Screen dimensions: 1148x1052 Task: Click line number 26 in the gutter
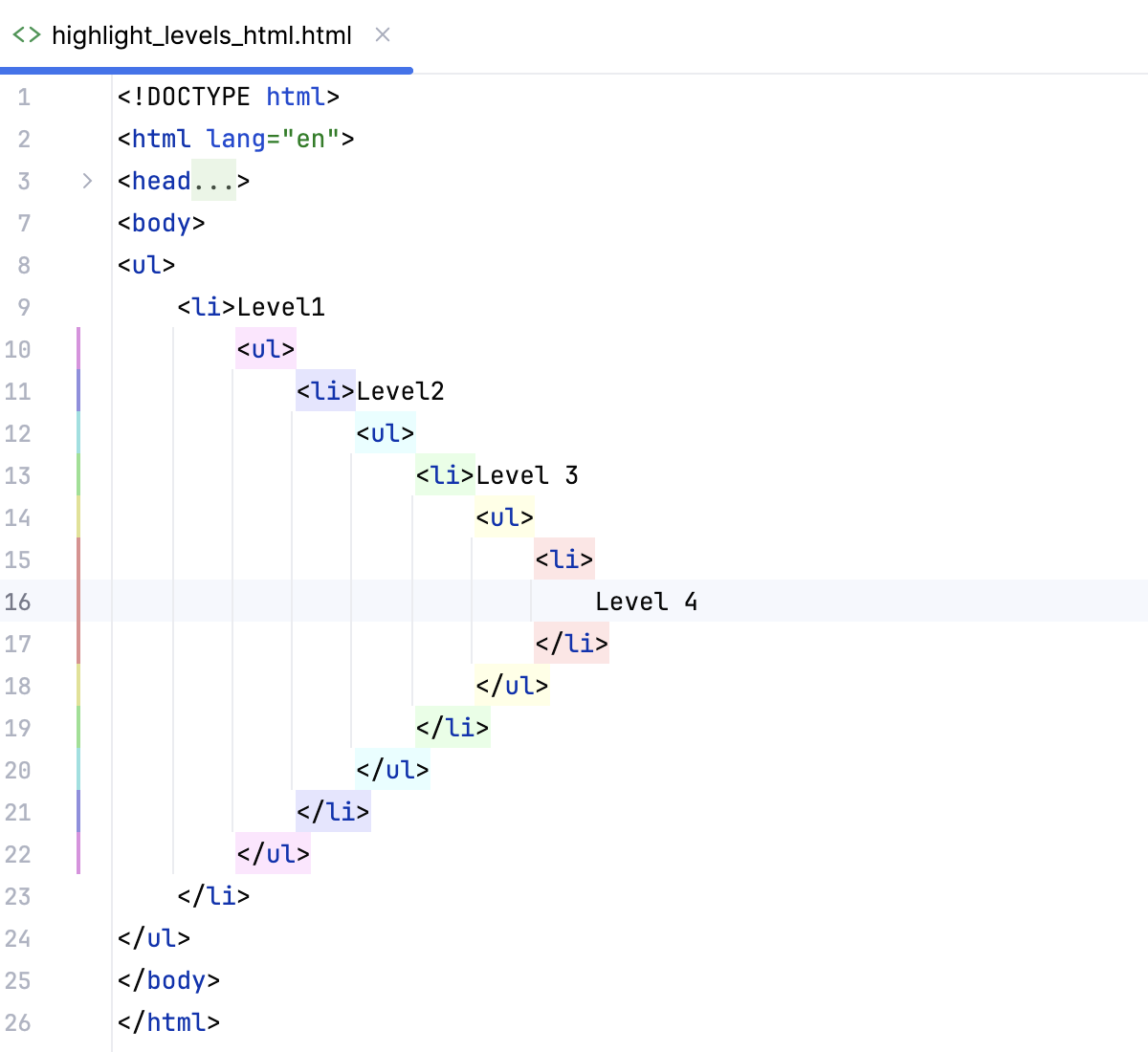click(x=17, y=1022)
